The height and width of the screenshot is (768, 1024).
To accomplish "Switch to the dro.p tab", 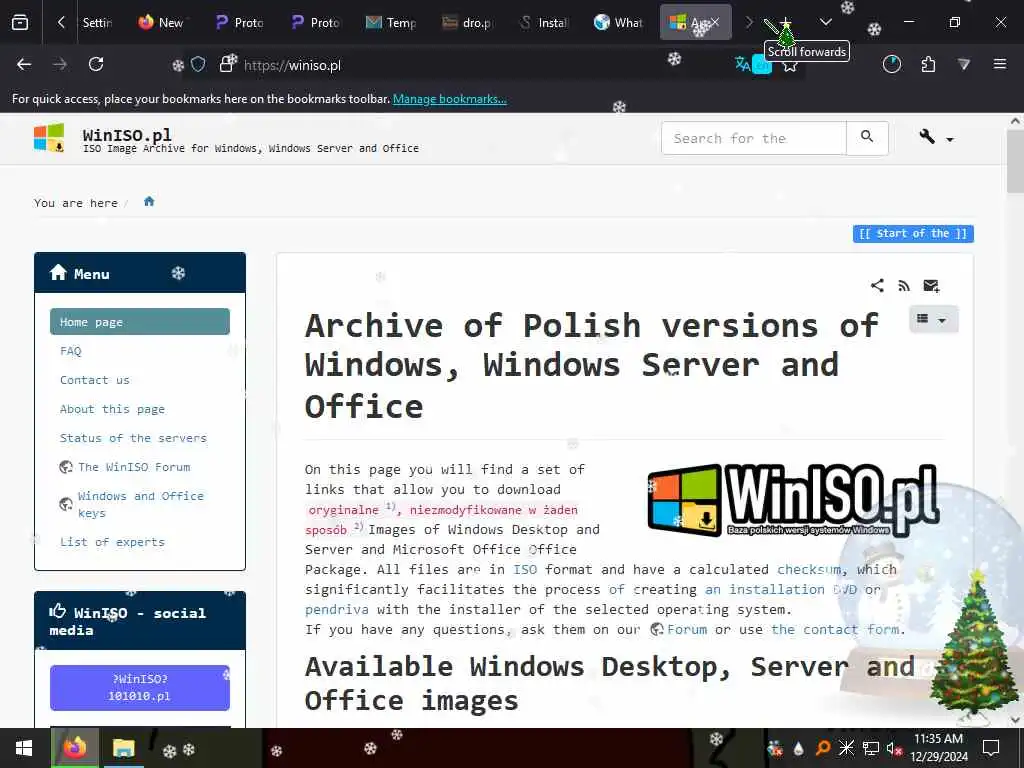I will click(x=468, y=23).
